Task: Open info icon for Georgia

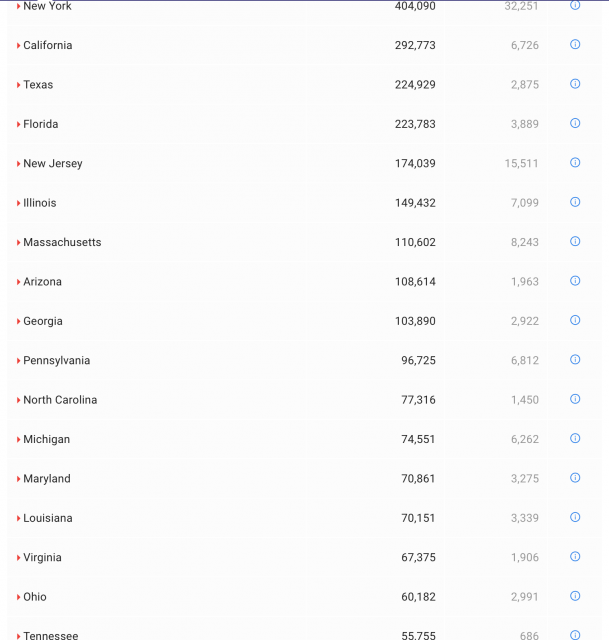Action: (575, 320)
